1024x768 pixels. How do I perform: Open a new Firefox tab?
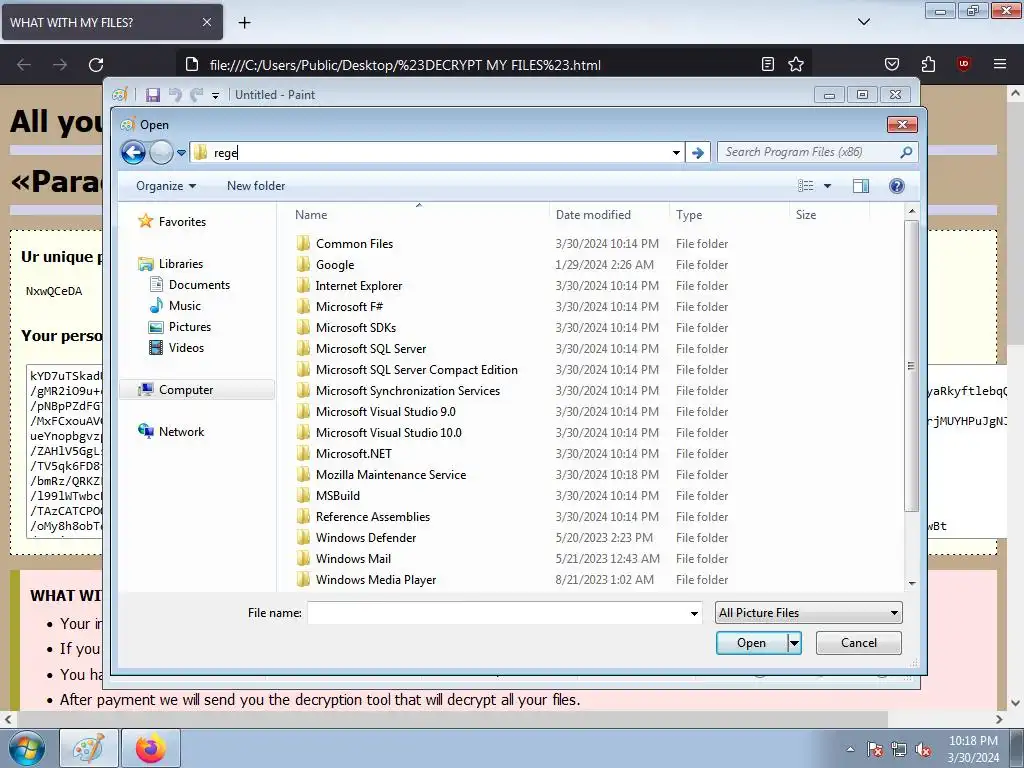pyautogui.click(x=244, y=22)
